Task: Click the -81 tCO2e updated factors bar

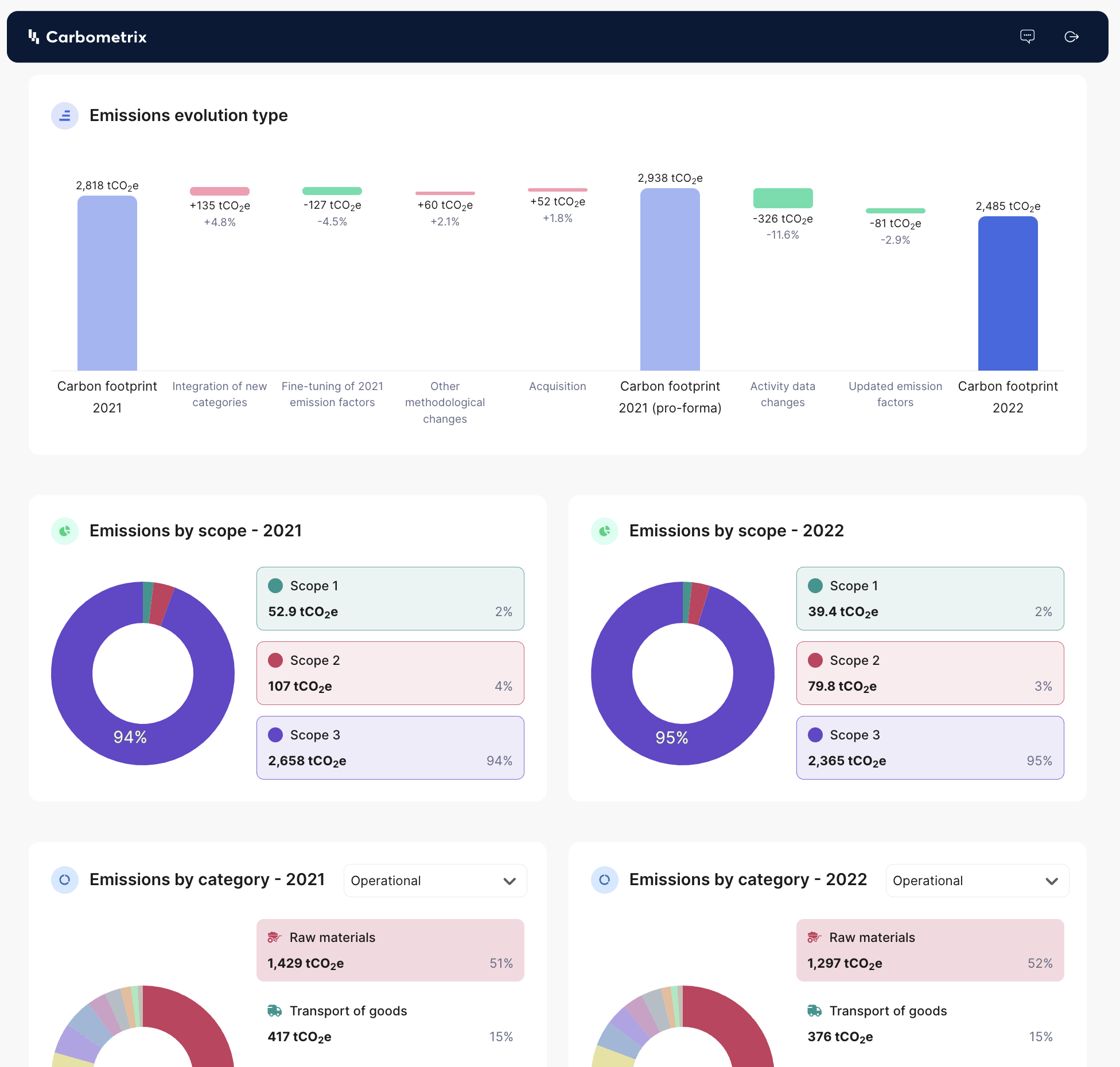Action: (x=896, y=211)
